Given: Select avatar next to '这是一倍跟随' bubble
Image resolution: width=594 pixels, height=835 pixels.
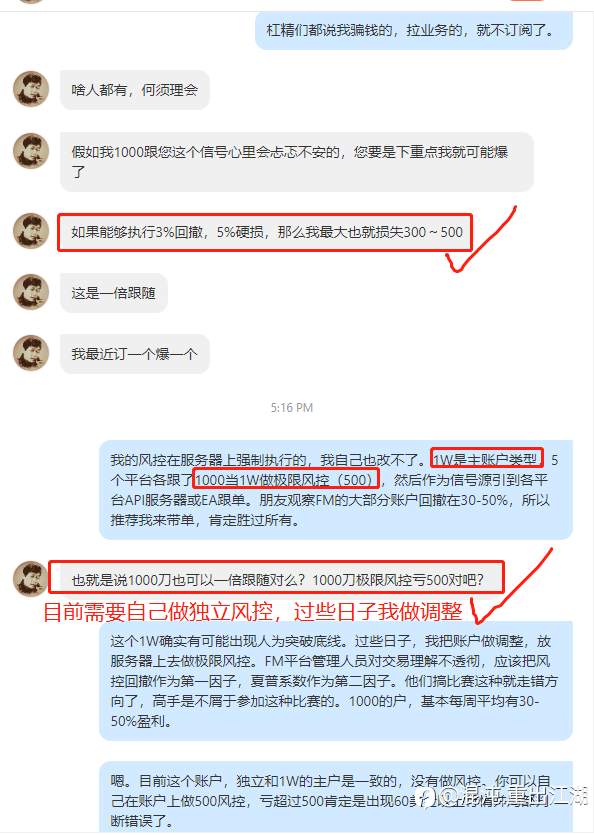Looking at the screenshot, I should 31,292.
